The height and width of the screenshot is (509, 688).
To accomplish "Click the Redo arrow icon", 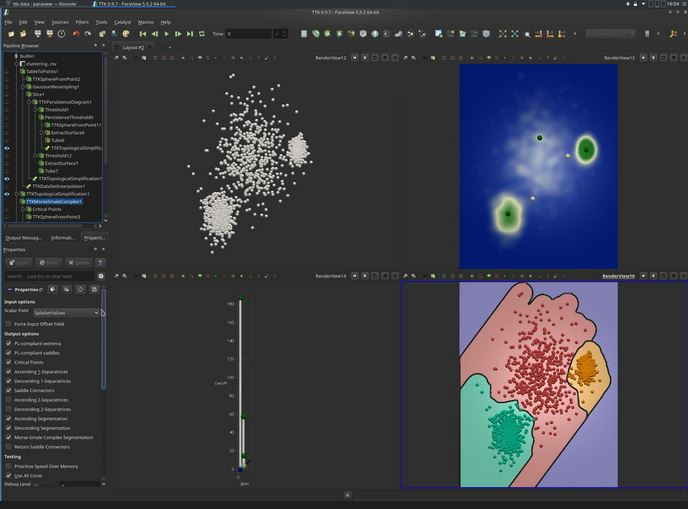I will 89,34.
